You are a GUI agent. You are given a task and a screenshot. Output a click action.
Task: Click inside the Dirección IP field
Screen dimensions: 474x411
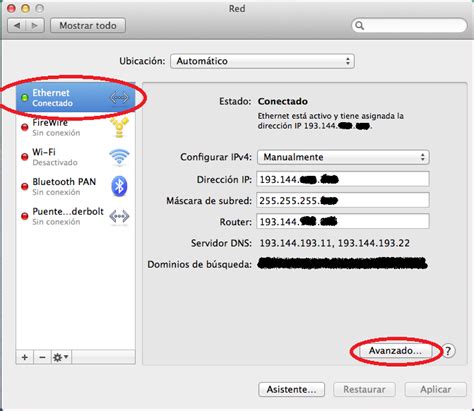coord(343,179)
